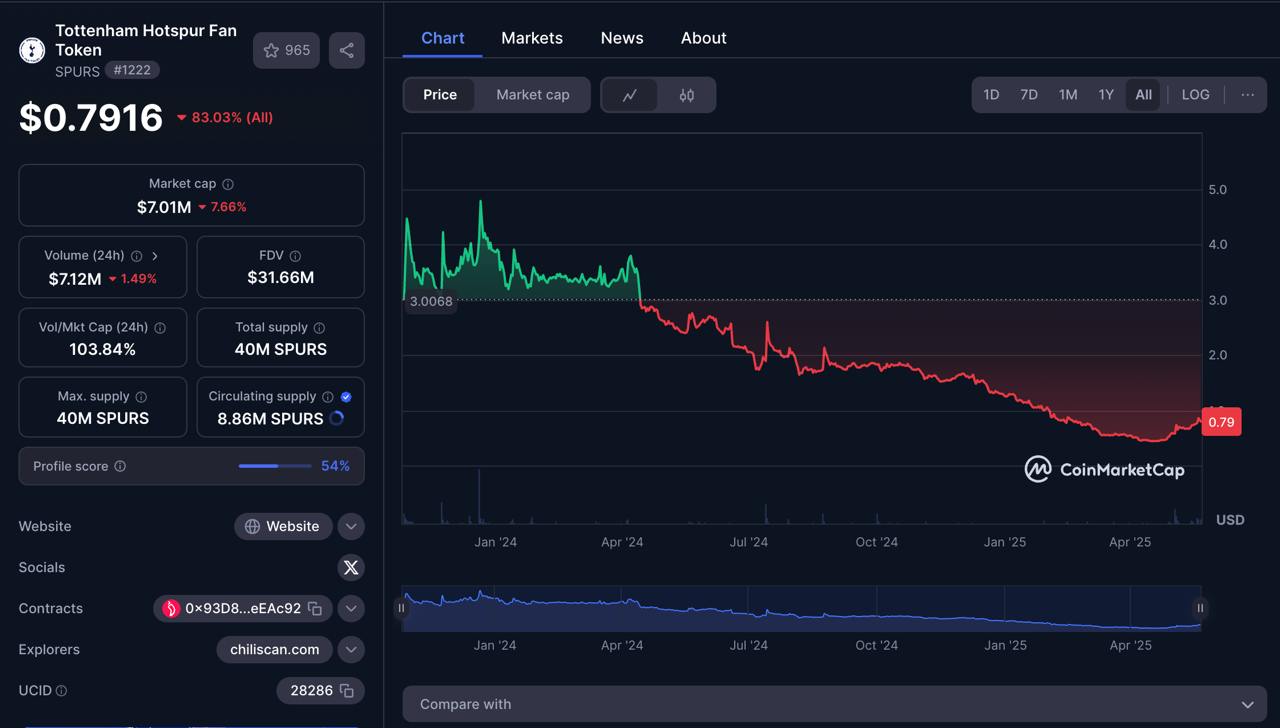1280x728 pixels.
Task: Click Max. supply info icon
Action: (141, 397)
